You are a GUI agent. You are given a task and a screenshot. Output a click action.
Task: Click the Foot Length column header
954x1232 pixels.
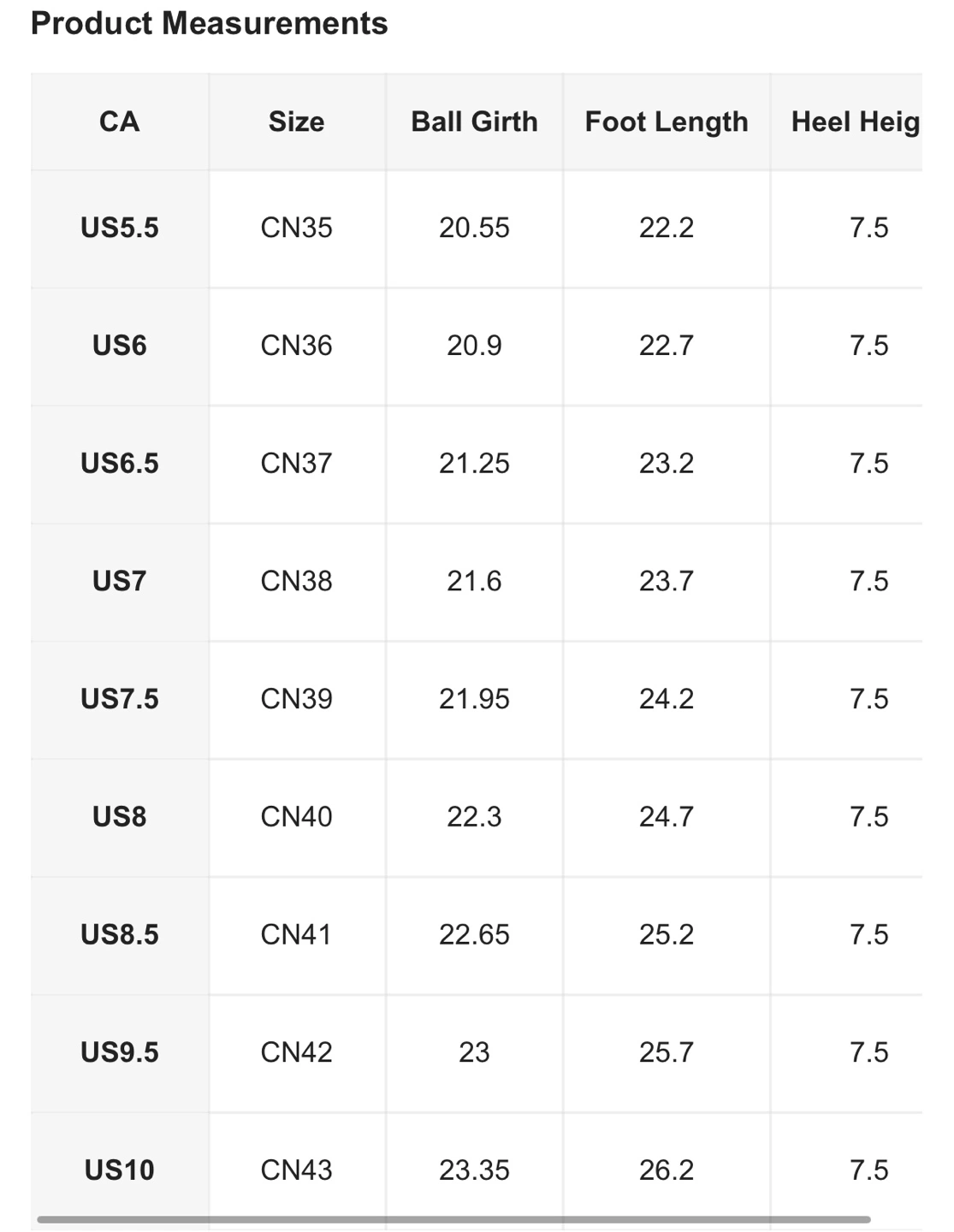(667, 121)
